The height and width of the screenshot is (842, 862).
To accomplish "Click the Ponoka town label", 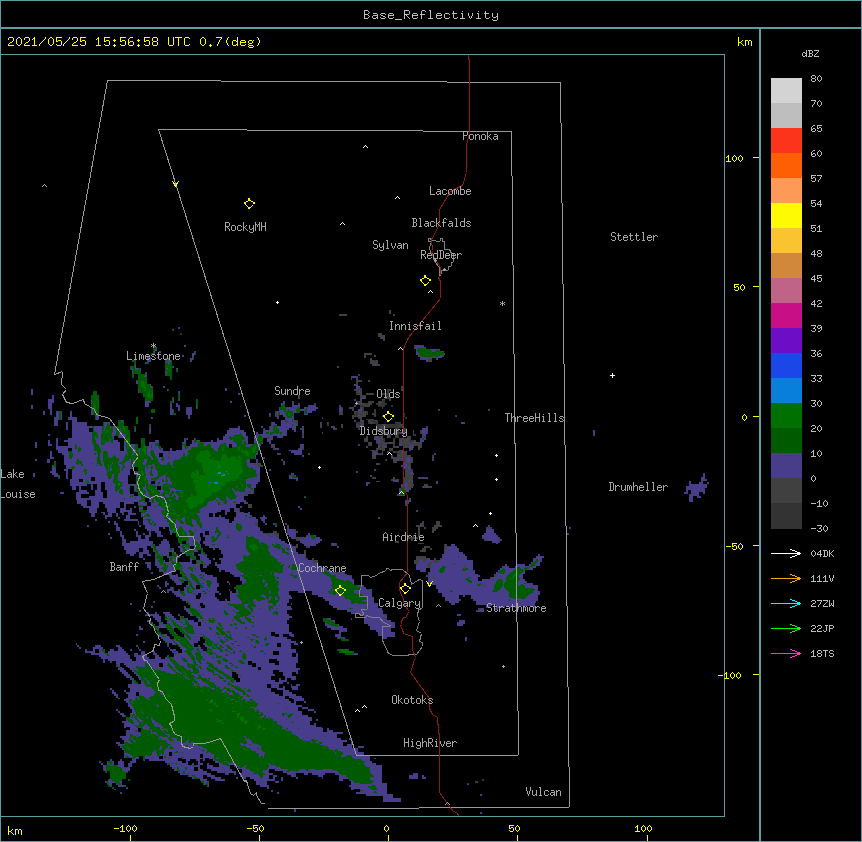I will click(x=480, y=136).
